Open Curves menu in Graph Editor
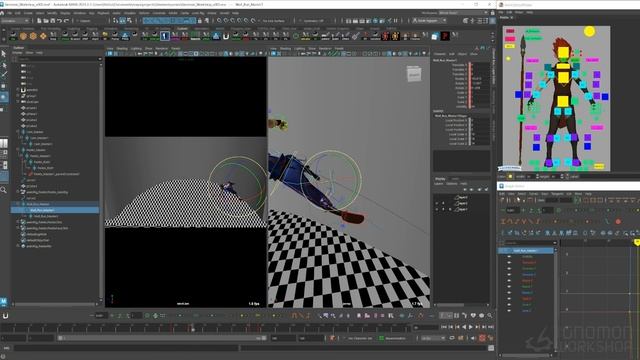 533,194
